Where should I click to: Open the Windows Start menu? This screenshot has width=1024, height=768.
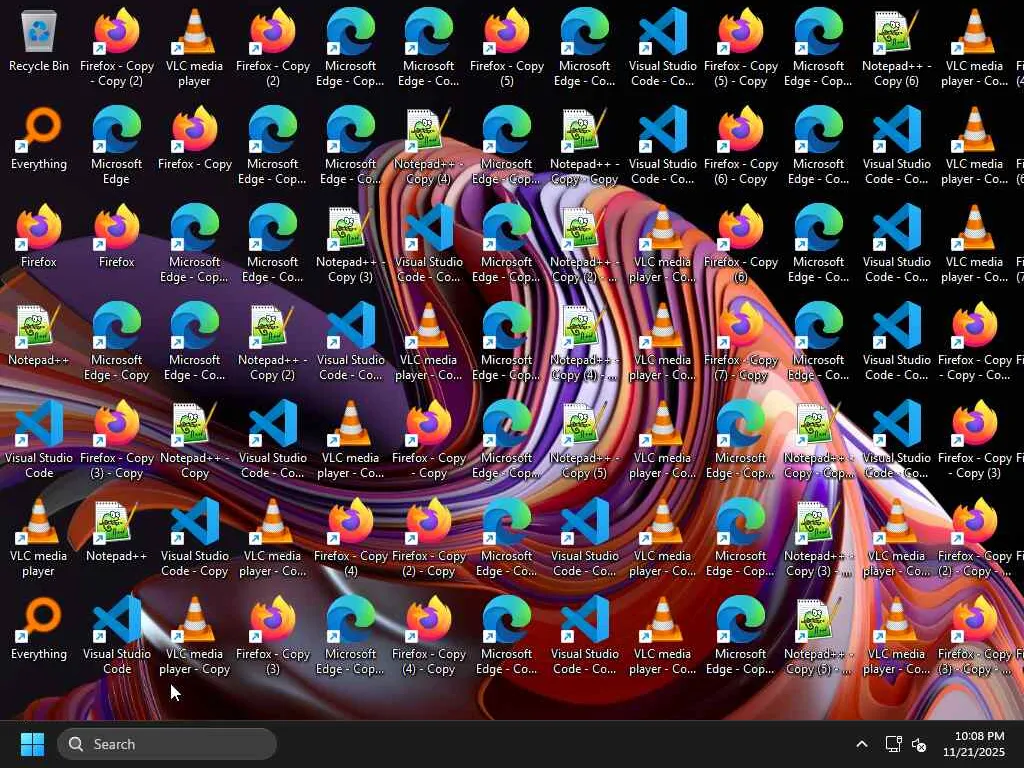pos(32,744)
